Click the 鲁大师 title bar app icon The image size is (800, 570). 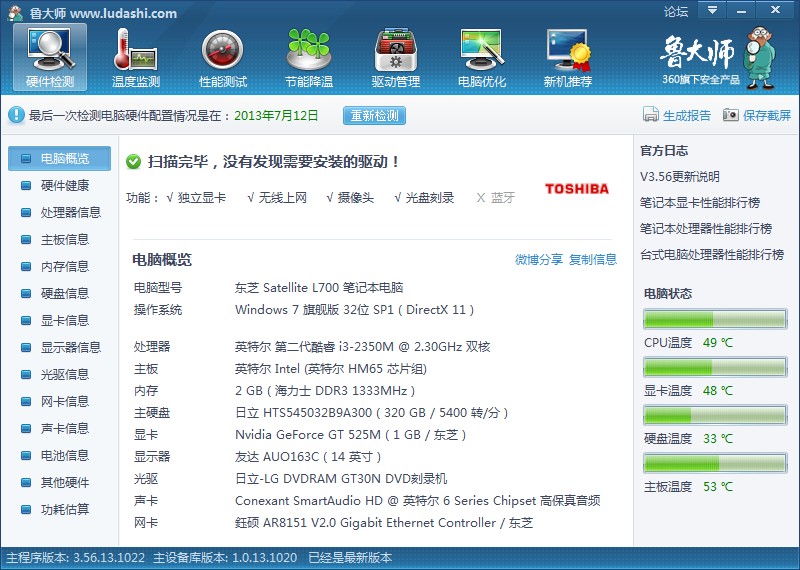[15, 13]
